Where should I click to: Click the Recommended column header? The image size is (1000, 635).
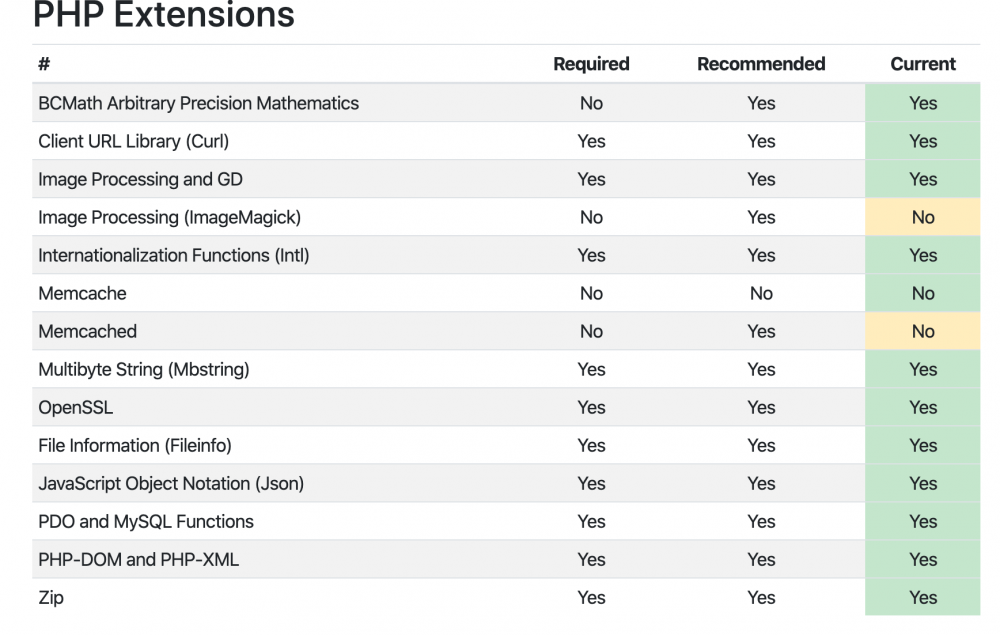[761, 64]
